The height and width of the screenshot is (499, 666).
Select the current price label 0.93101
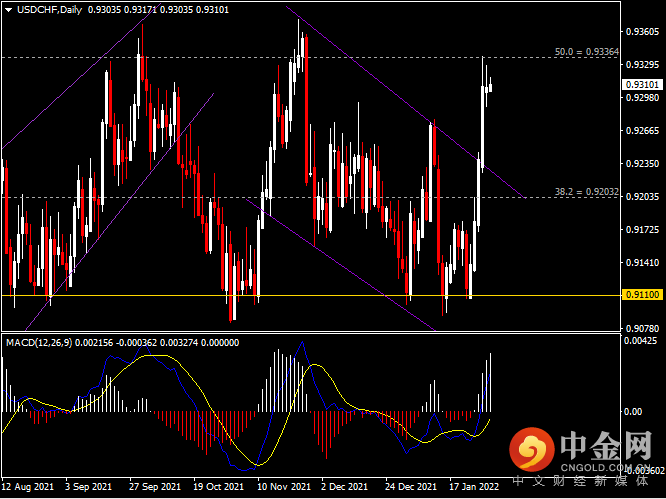pos(642,85)
